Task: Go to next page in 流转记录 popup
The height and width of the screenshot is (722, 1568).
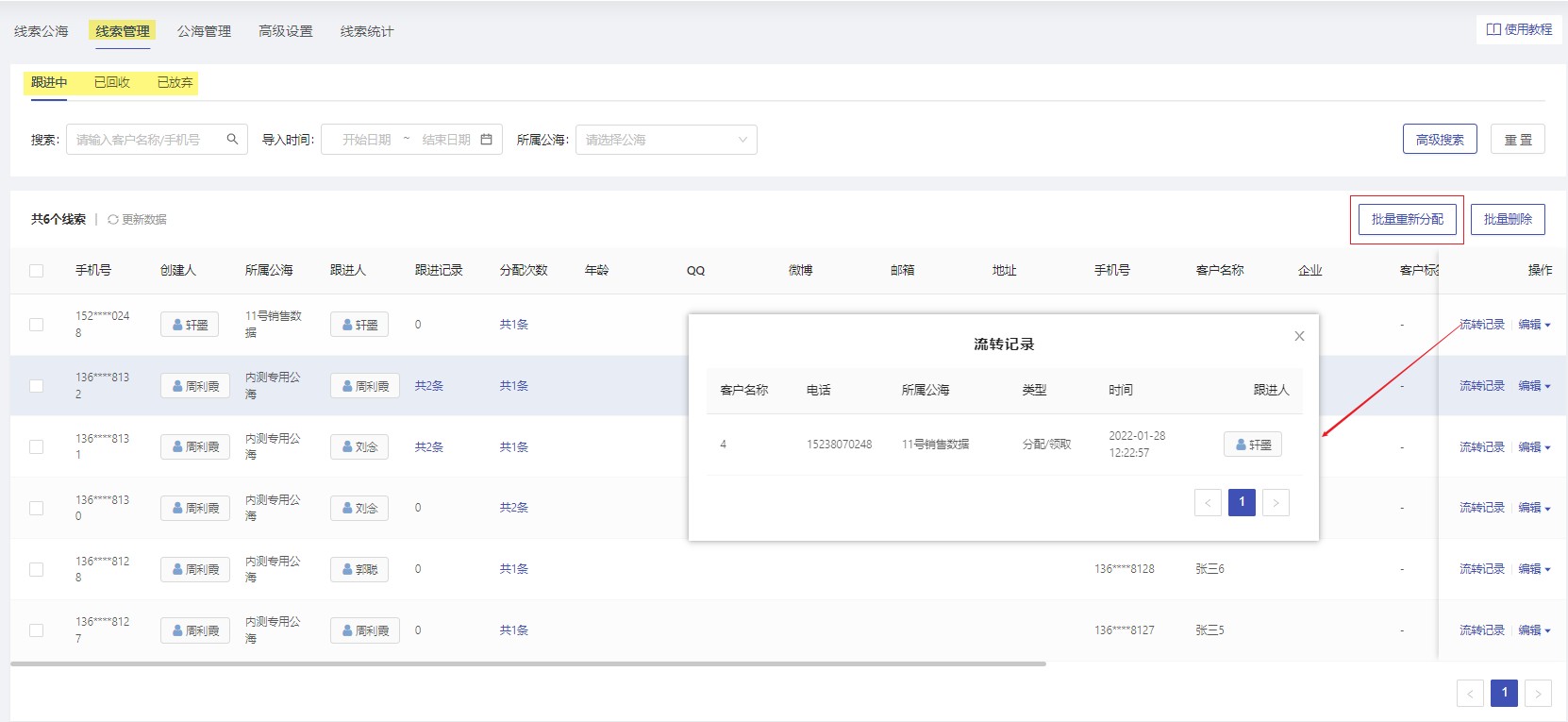Action: (x=1276, y=503)
